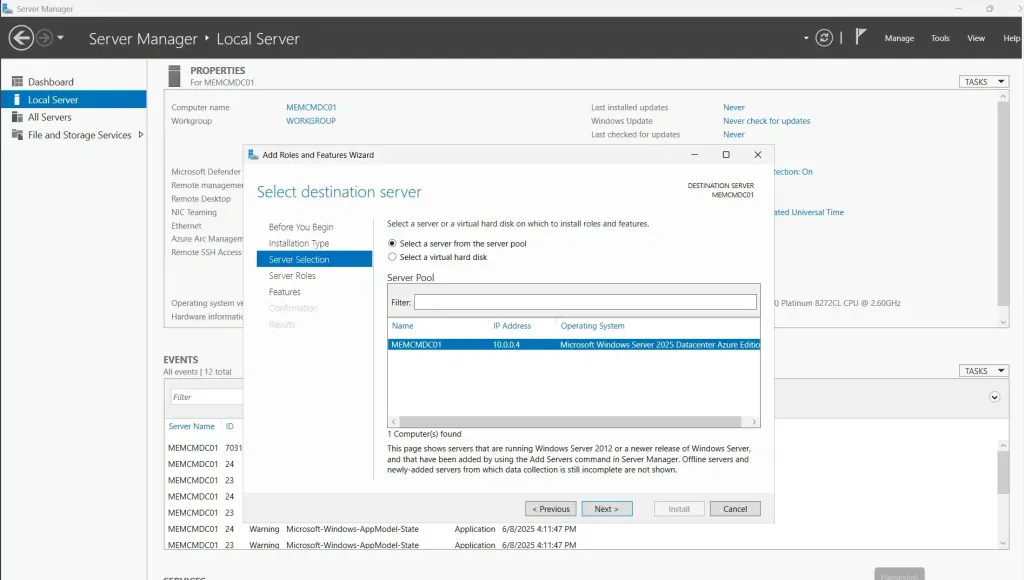
Task: Click Never check for updates link
Action: 766,121
